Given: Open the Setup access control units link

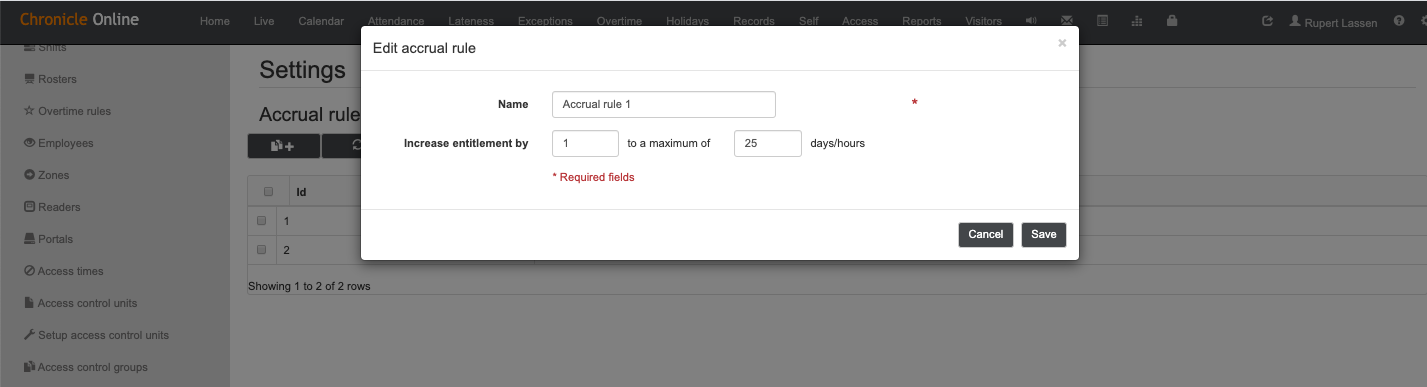Looking at the screenshot, I should click(x=103, y=335).
